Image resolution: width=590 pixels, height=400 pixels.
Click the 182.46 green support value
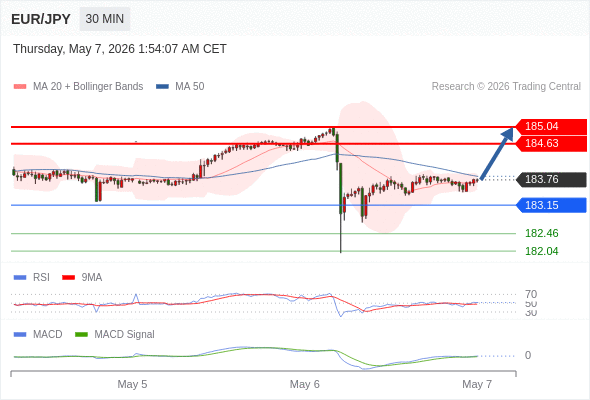point(541,233)
